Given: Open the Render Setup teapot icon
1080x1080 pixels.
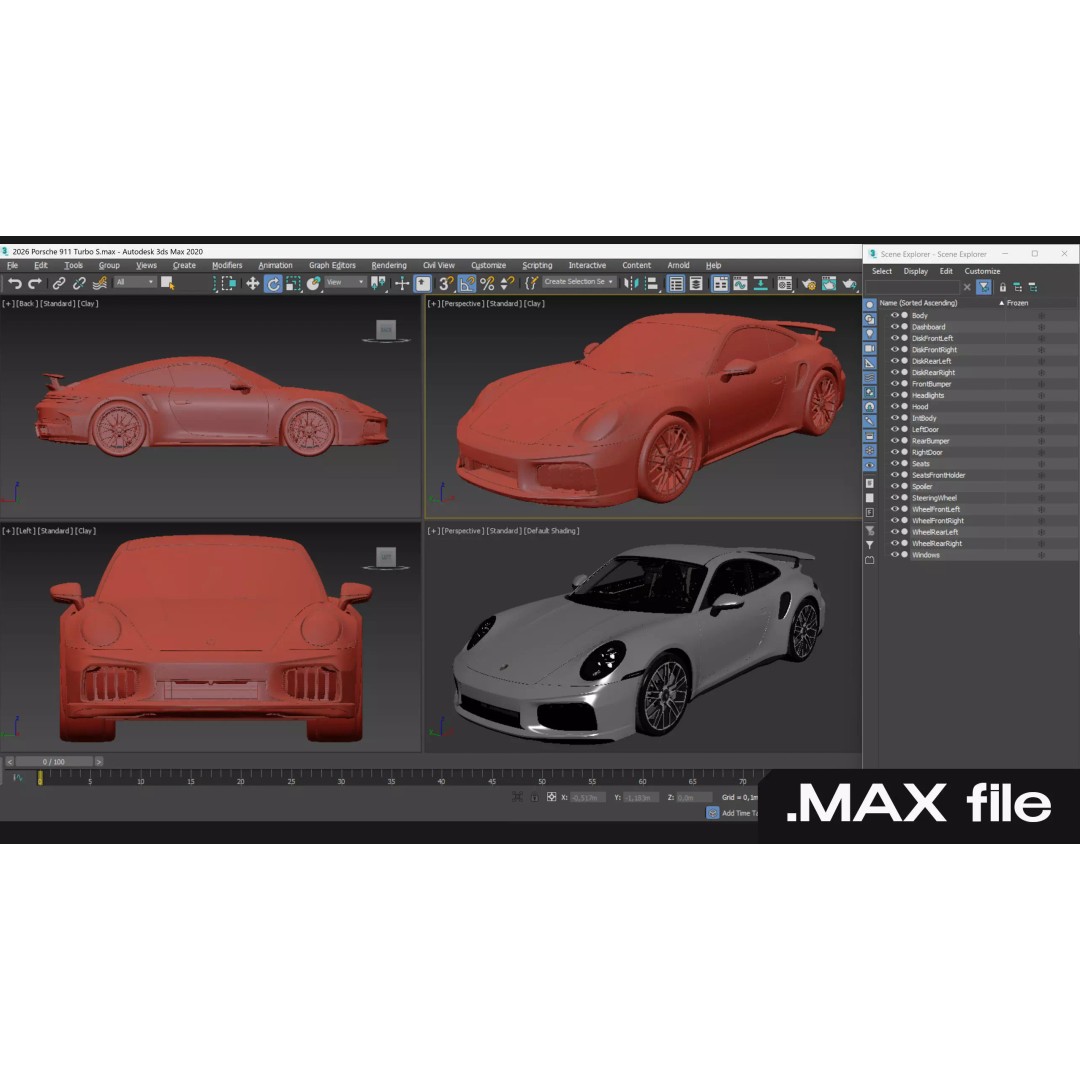Looking at the screenshot, I should (x=809, y=283).
